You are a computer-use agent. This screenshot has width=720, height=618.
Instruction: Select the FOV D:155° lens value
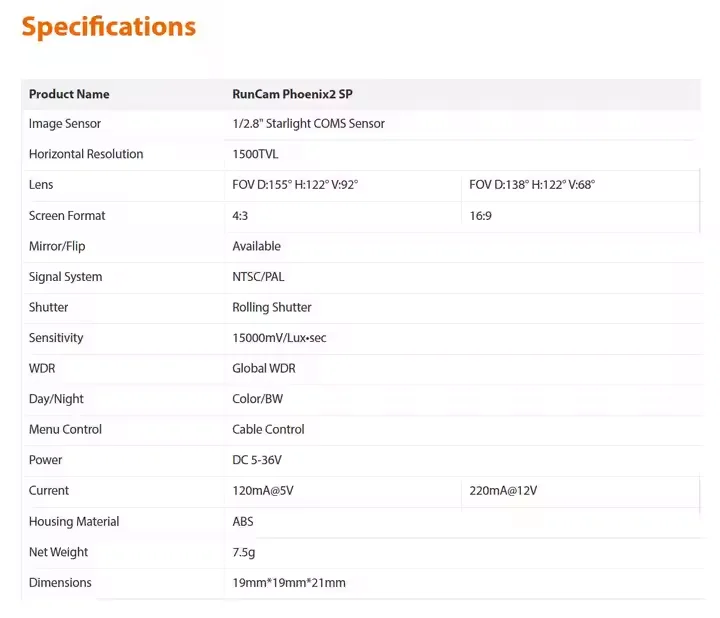[295, 185]
